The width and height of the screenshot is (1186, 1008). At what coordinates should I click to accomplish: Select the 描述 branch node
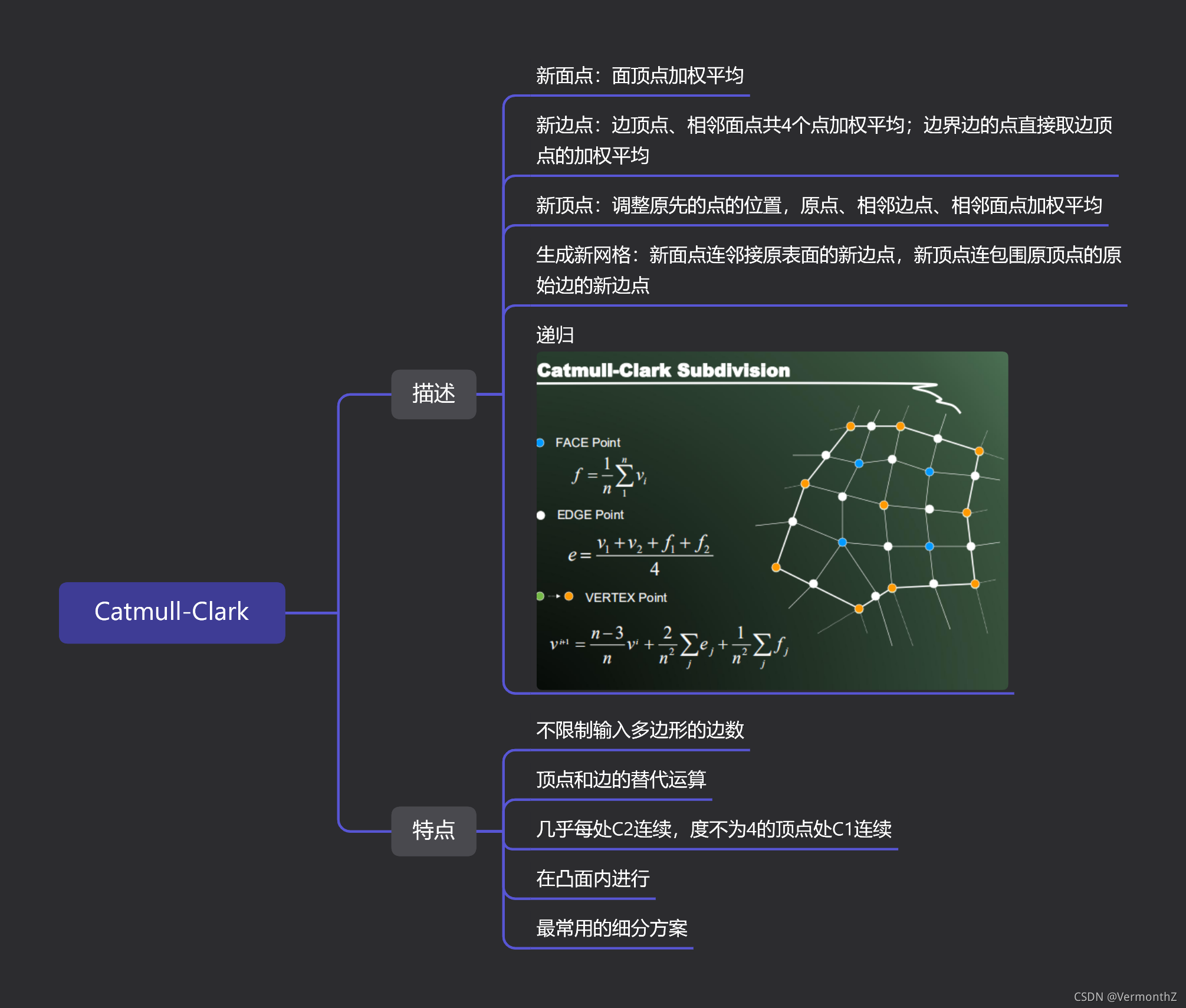433,394
